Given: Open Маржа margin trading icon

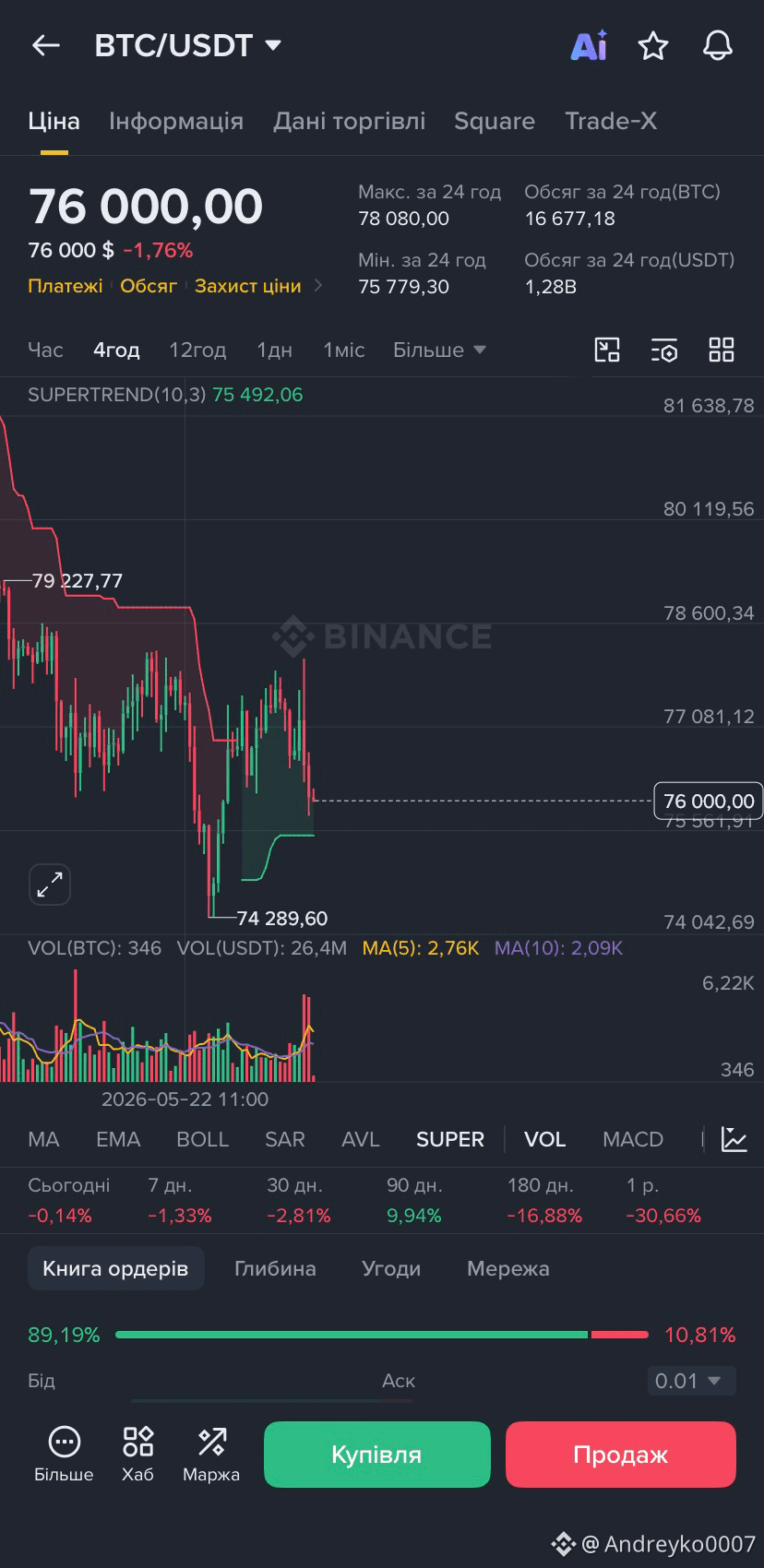Looking at the screenshot, I should (211, 1454).
